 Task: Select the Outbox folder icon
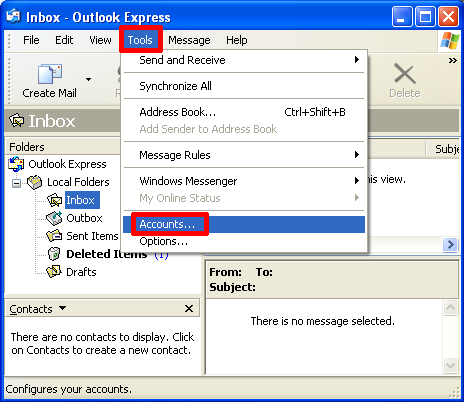tap(54, 218)
